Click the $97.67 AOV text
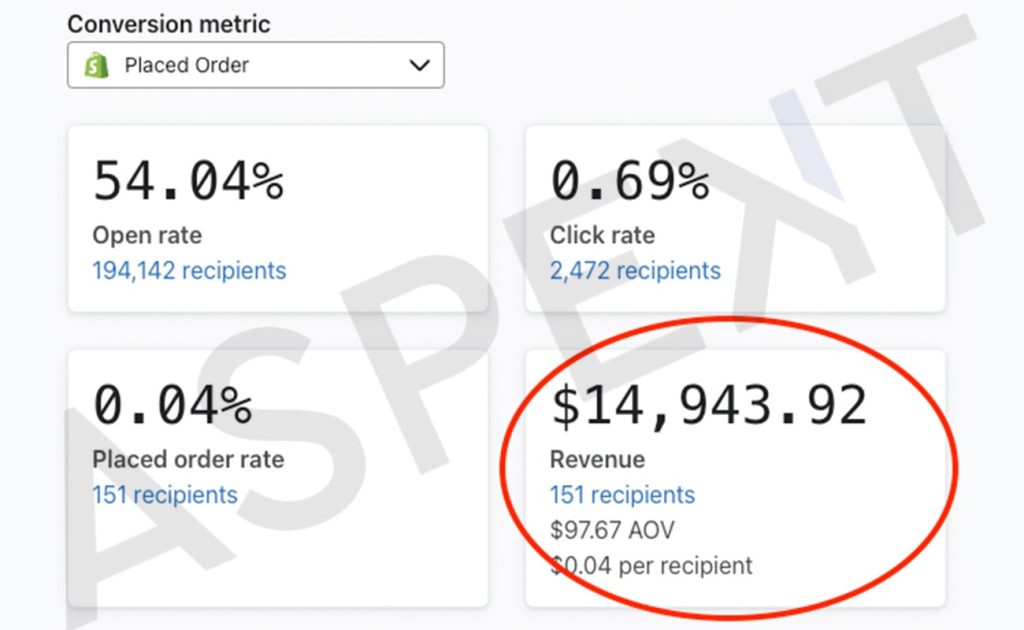This screenshot has height=630, width=1024. [612, 530]
